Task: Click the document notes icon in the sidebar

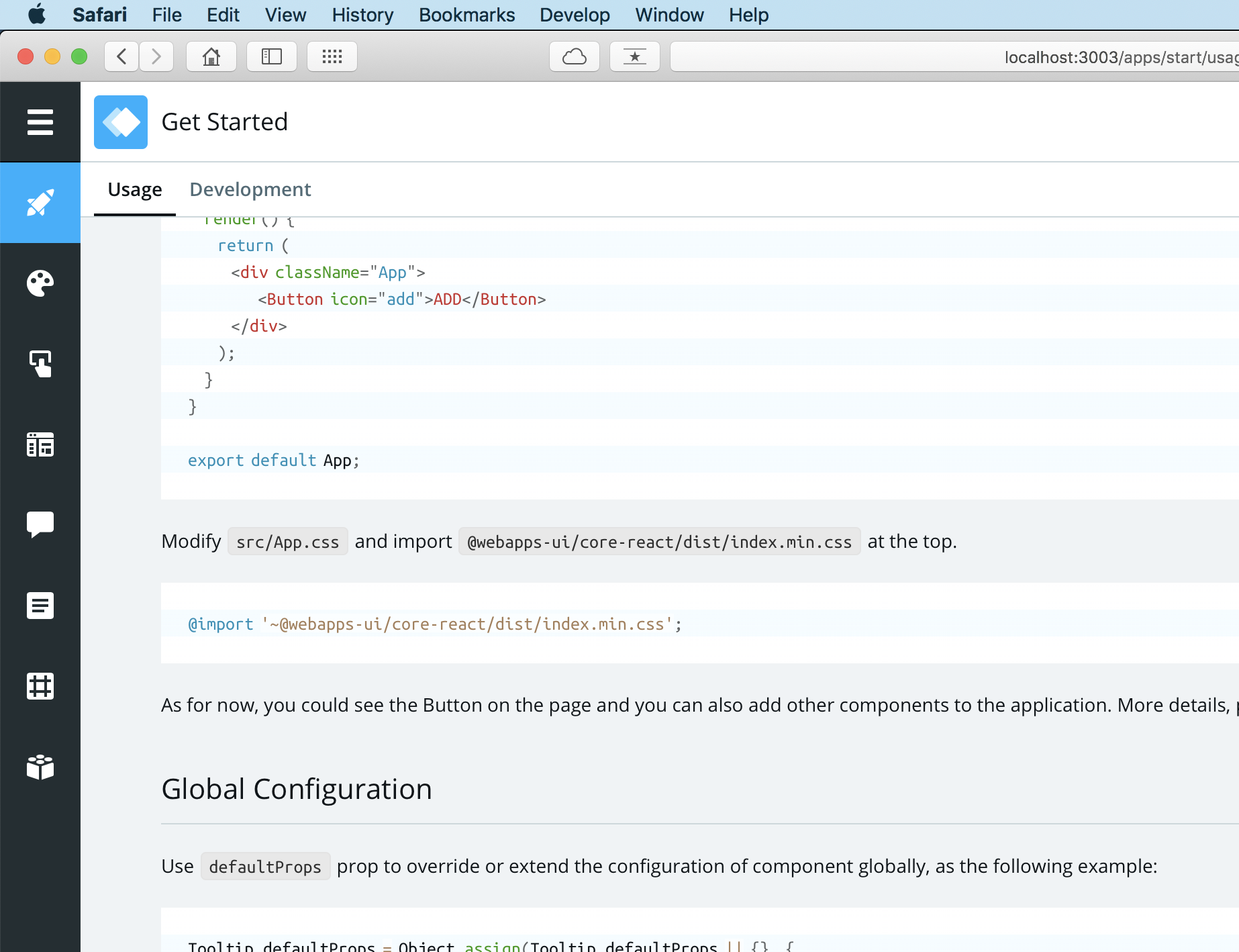Action: (x=40, y=605)
